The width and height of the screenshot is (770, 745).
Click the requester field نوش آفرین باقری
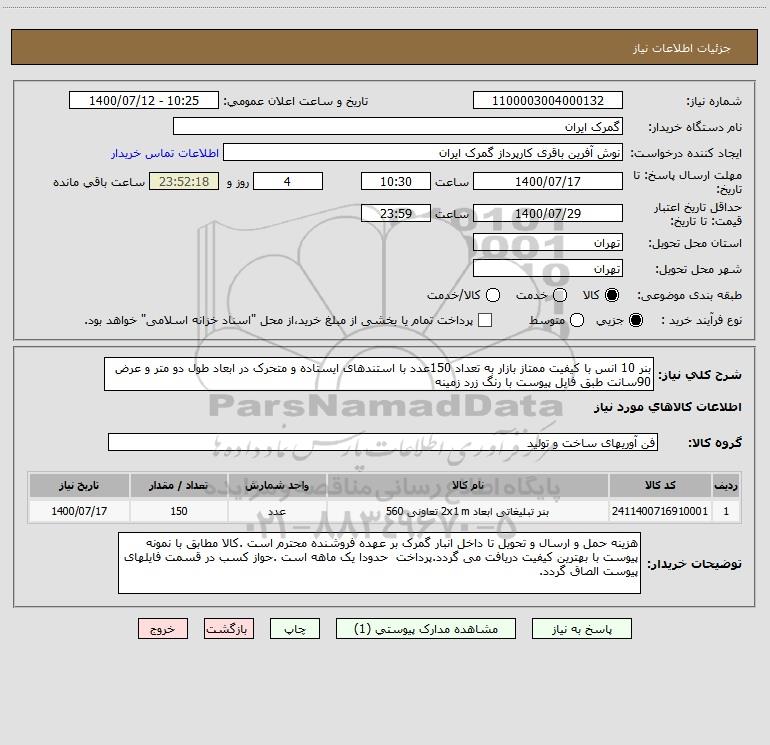[423, 153]
